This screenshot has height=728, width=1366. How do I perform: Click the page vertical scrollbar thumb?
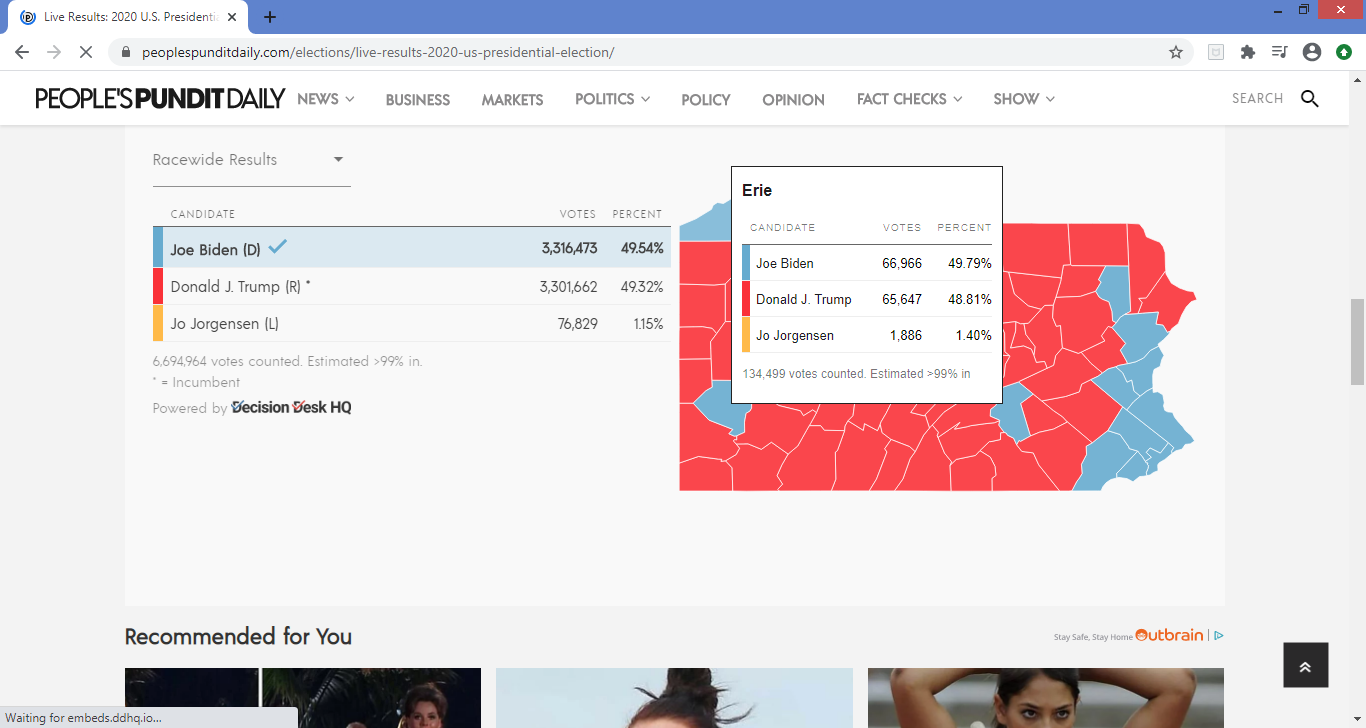(x=1357, y=342)
